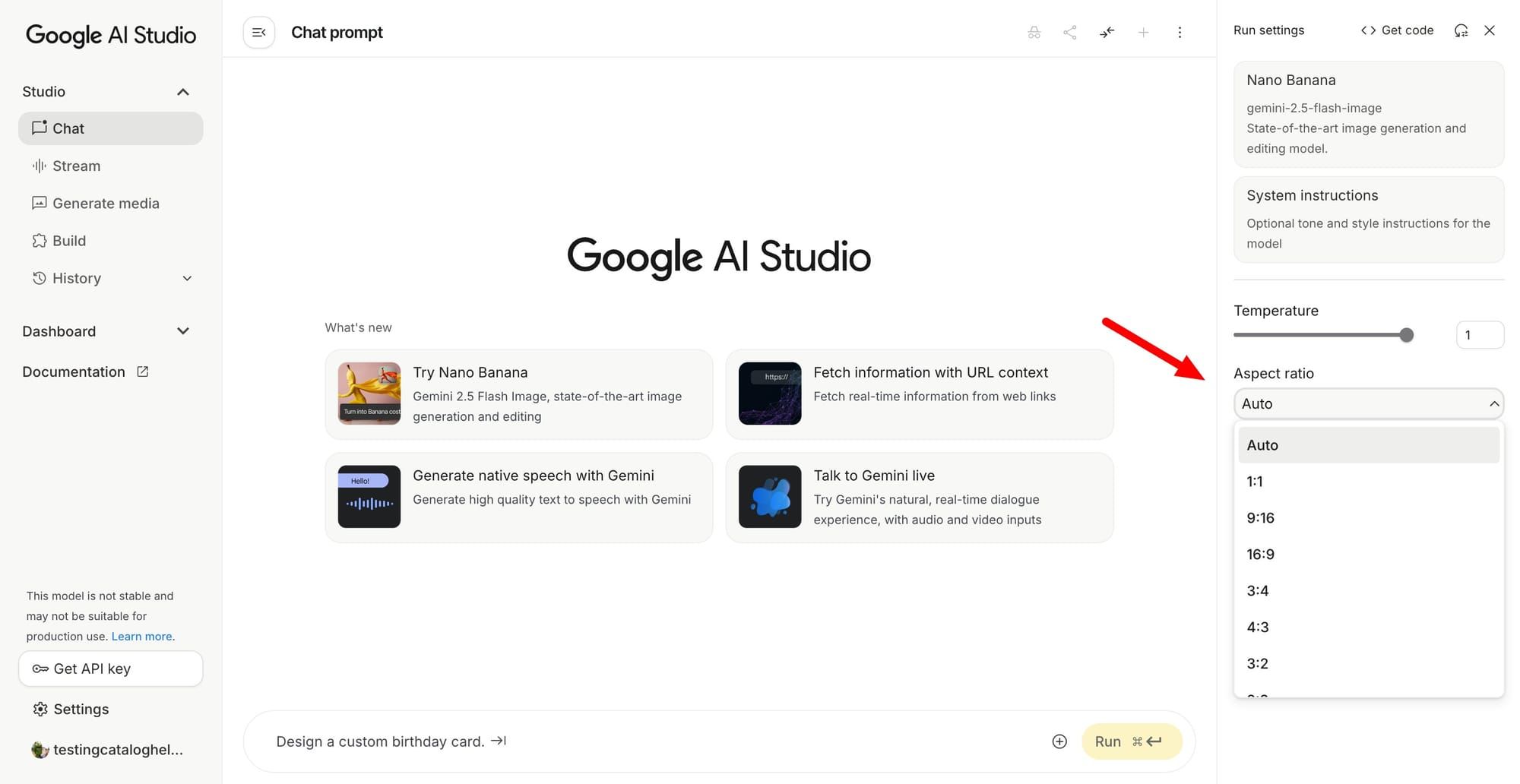Click the Generate media image icon
Viewport: 1520px width, 784px height.
coord(40,203)
